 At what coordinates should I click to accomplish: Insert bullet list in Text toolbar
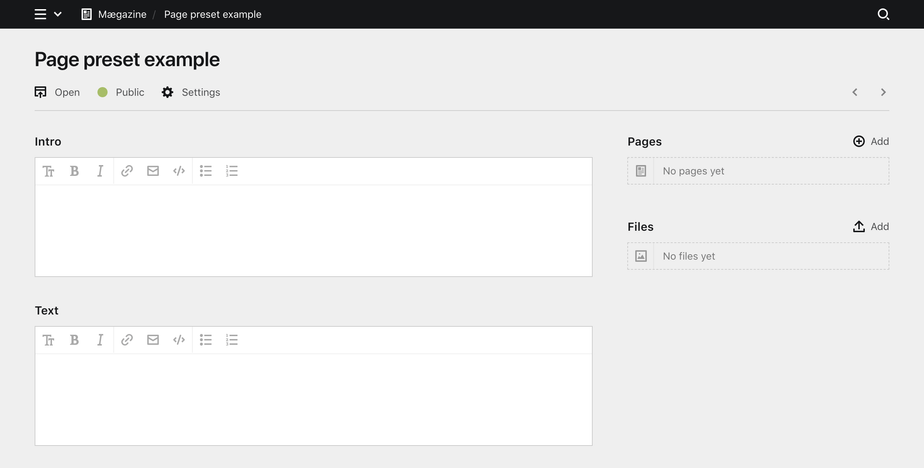[206, 340]
